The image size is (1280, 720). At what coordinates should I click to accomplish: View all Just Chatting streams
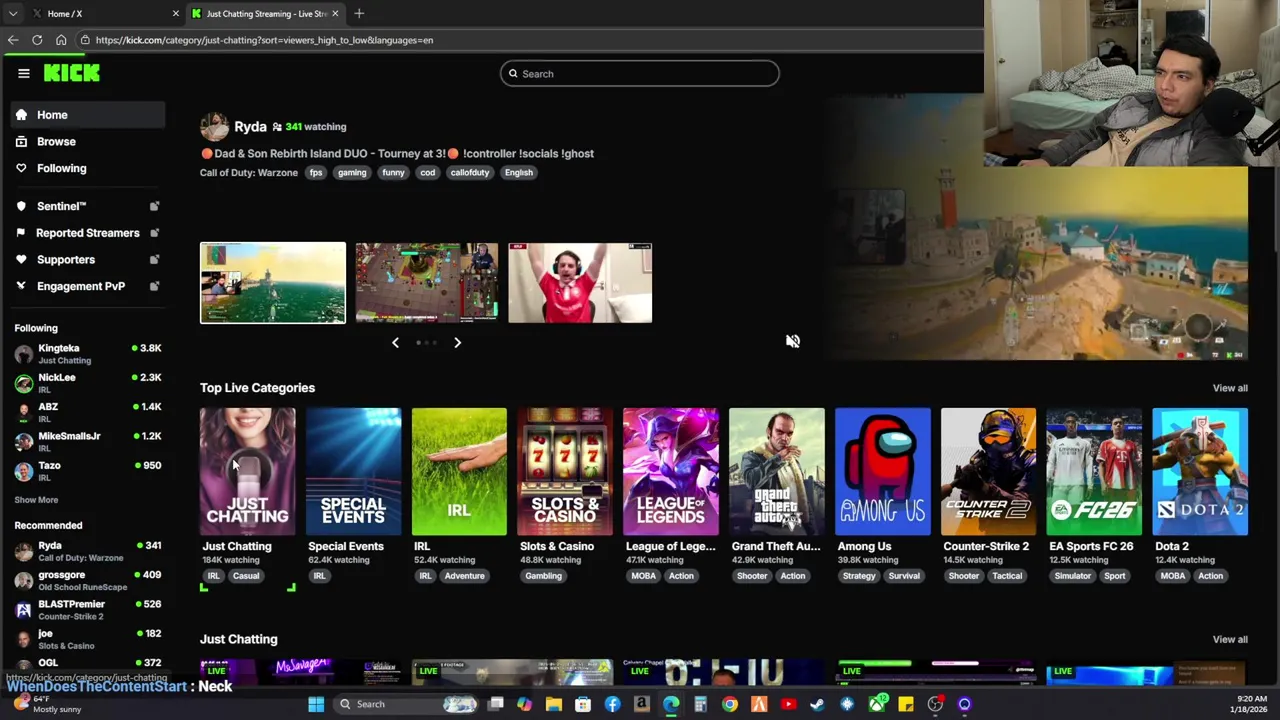[1230, 640]
